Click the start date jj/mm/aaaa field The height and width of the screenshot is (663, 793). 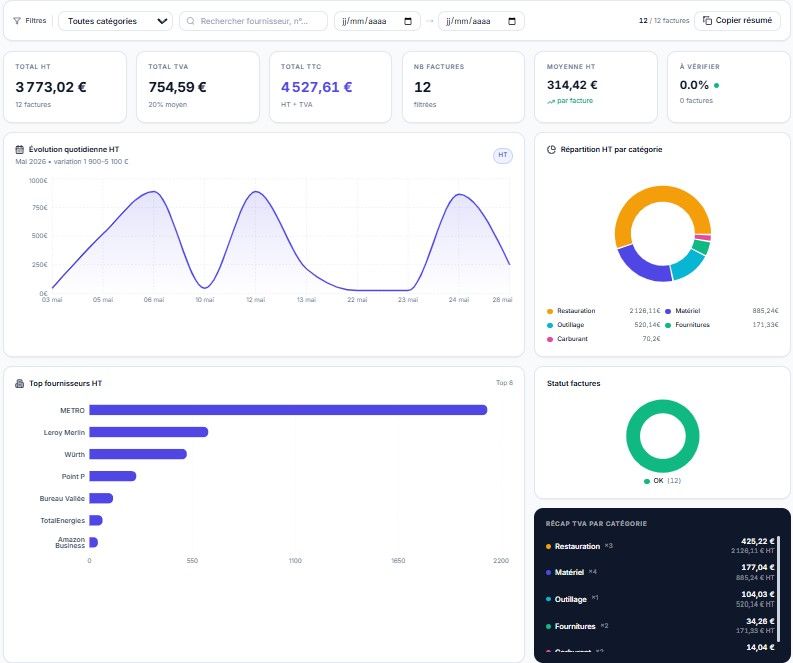pos(377,21)
